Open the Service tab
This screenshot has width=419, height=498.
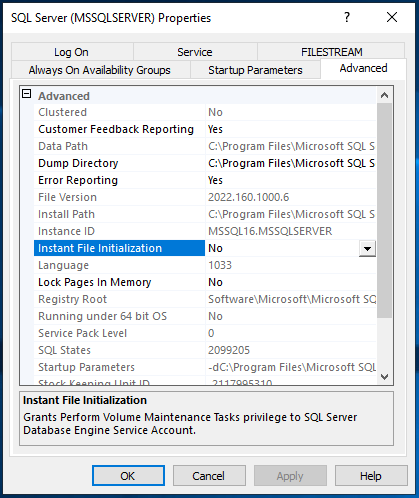[195, 52]
